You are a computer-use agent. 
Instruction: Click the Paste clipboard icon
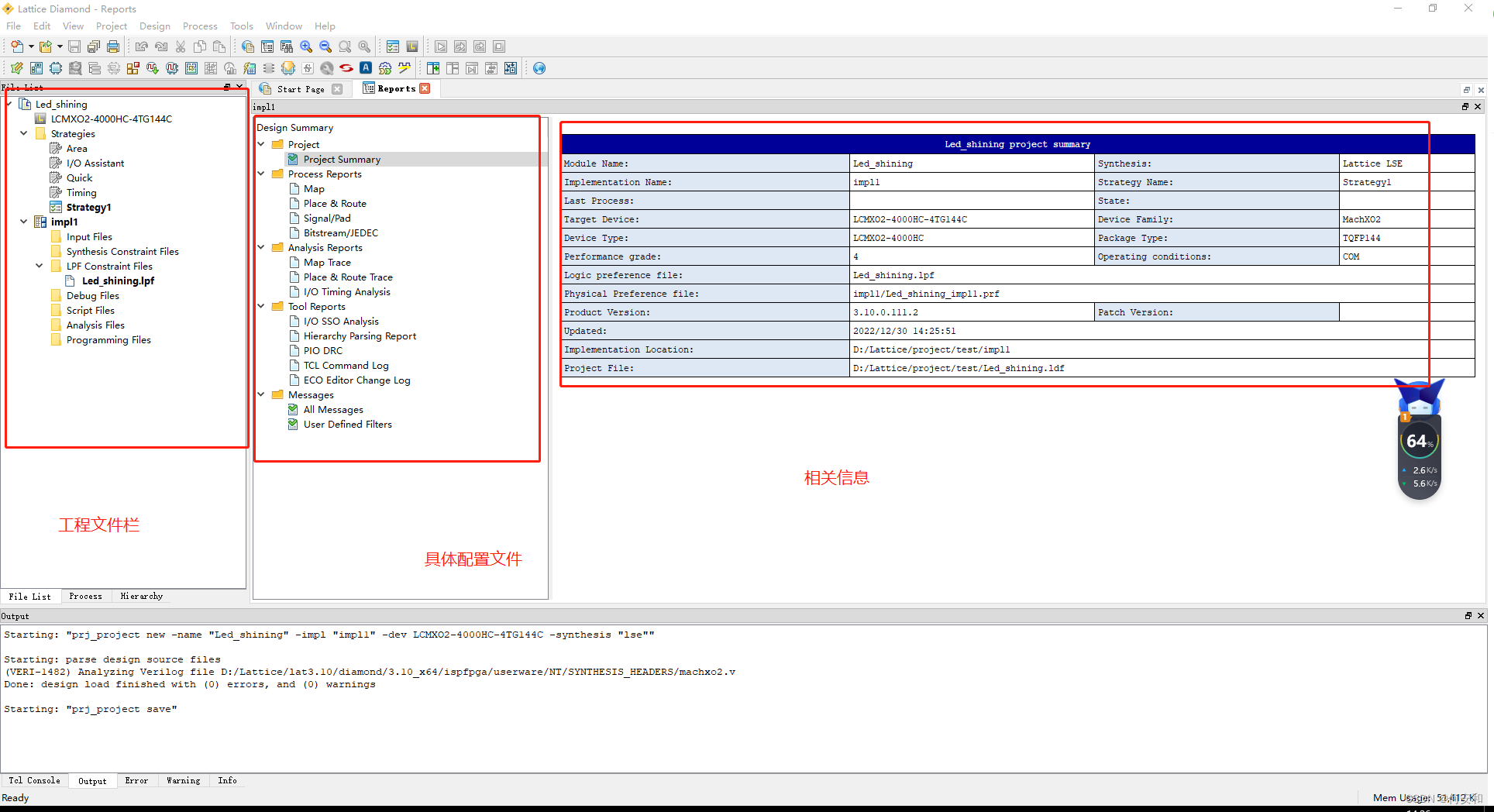(219, 46)
